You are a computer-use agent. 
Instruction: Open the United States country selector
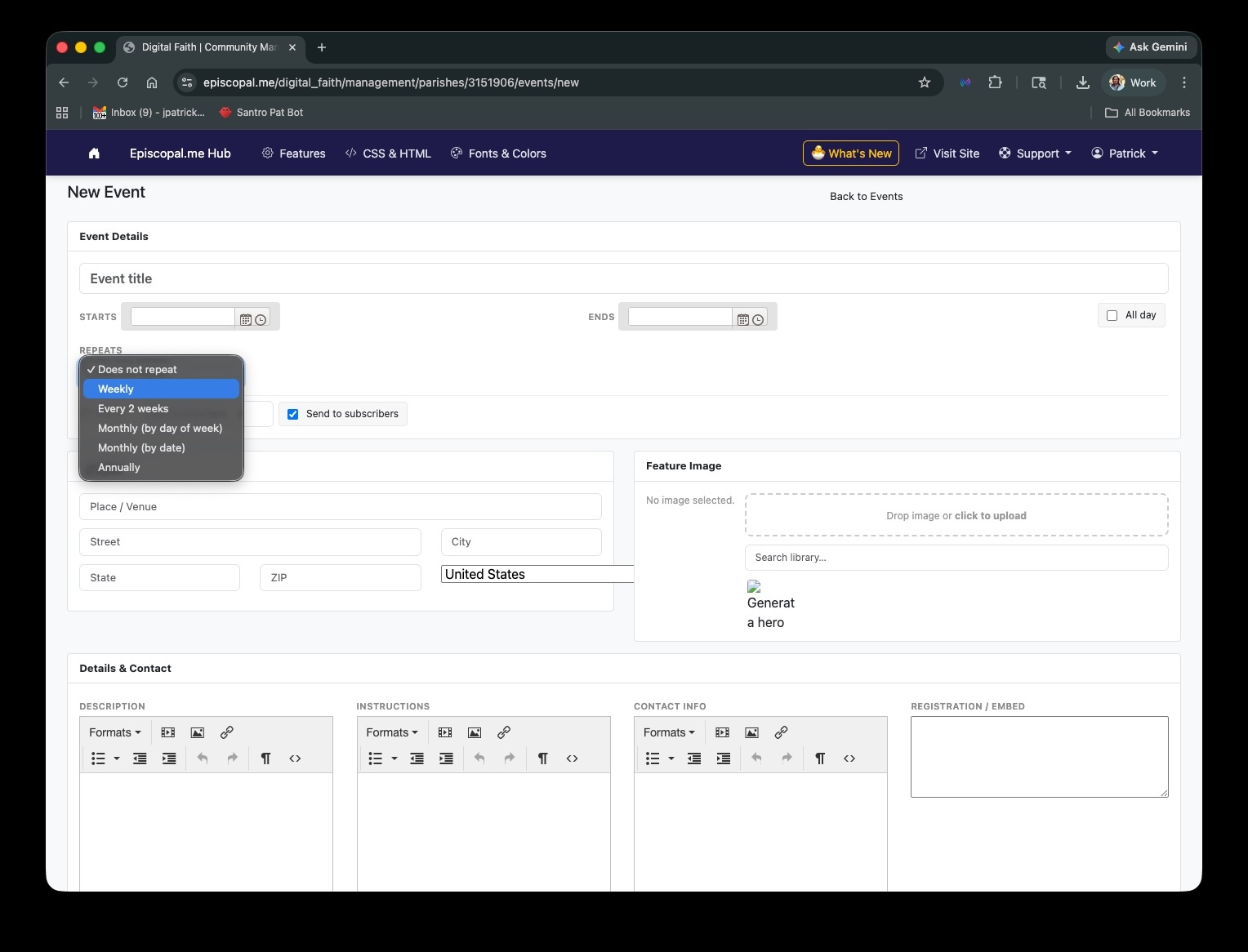tap(537, 574)
